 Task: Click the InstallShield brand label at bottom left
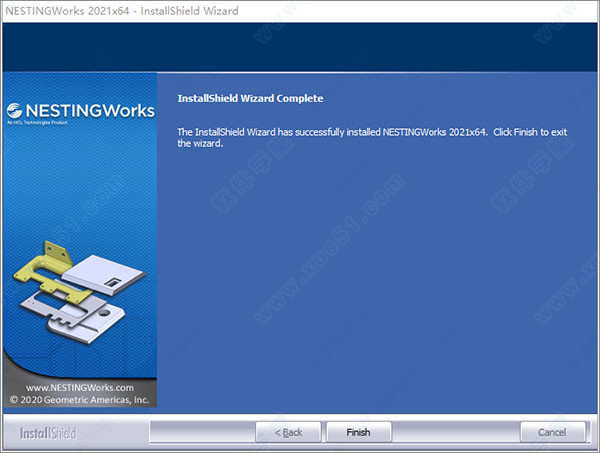[48, 433]
